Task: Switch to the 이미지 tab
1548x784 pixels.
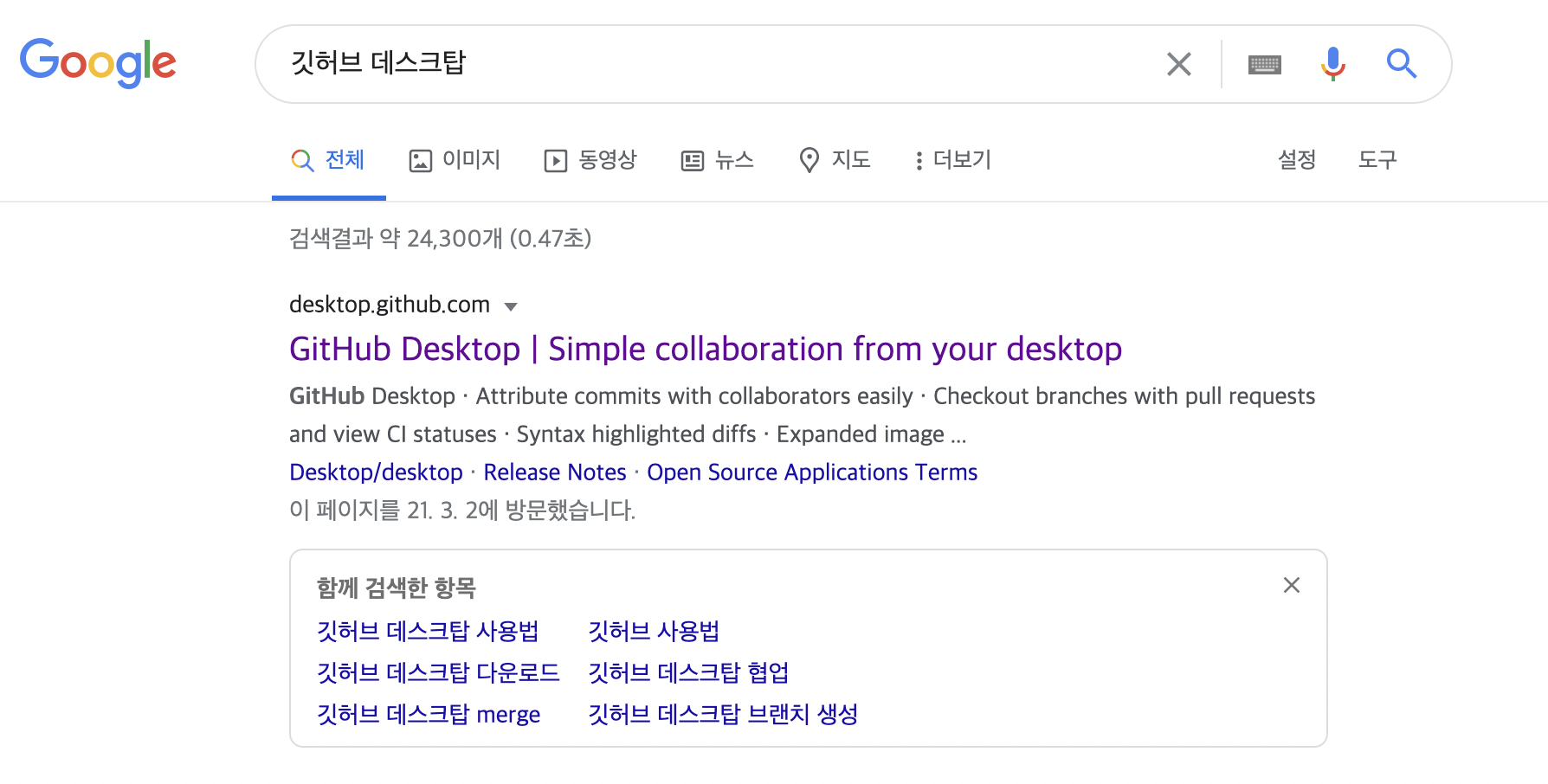Action: pos(455,160)
